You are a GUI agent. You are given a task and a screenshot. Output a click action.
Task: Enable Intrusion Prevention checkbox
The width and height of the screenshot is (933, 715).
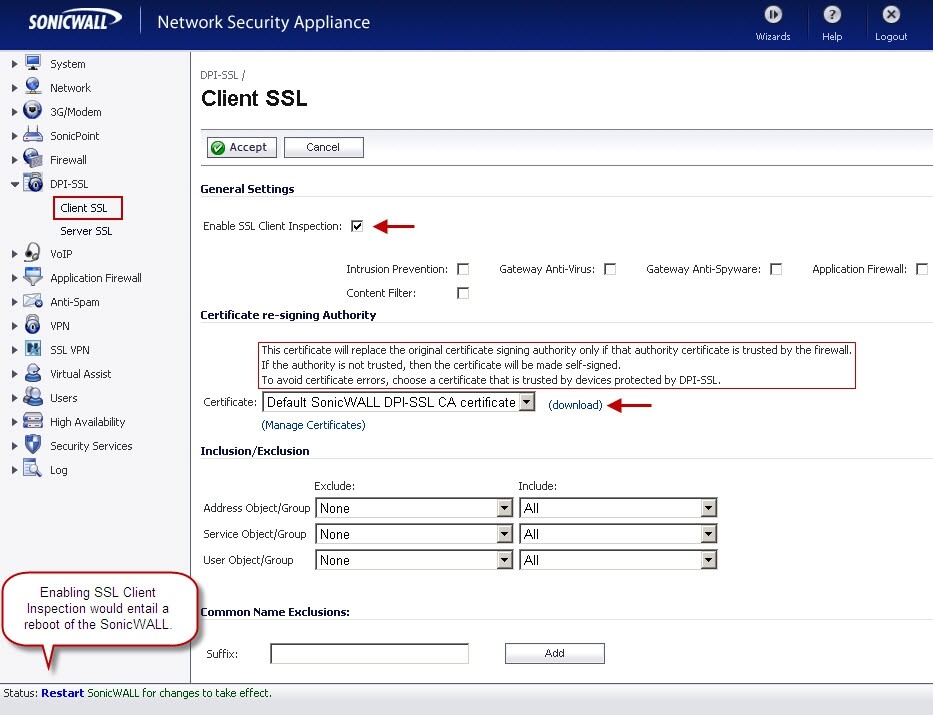(x=463, y=268)
